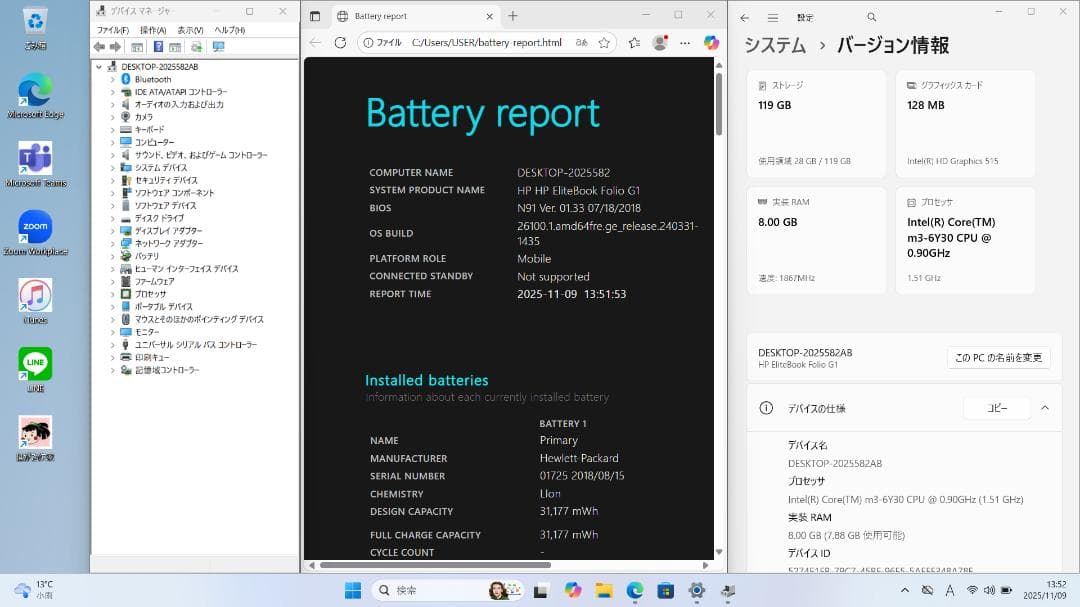Viewport: 1080px width, 607px height.
Task: Click the Edge profile avatar icon
Action: click(660, 44)
